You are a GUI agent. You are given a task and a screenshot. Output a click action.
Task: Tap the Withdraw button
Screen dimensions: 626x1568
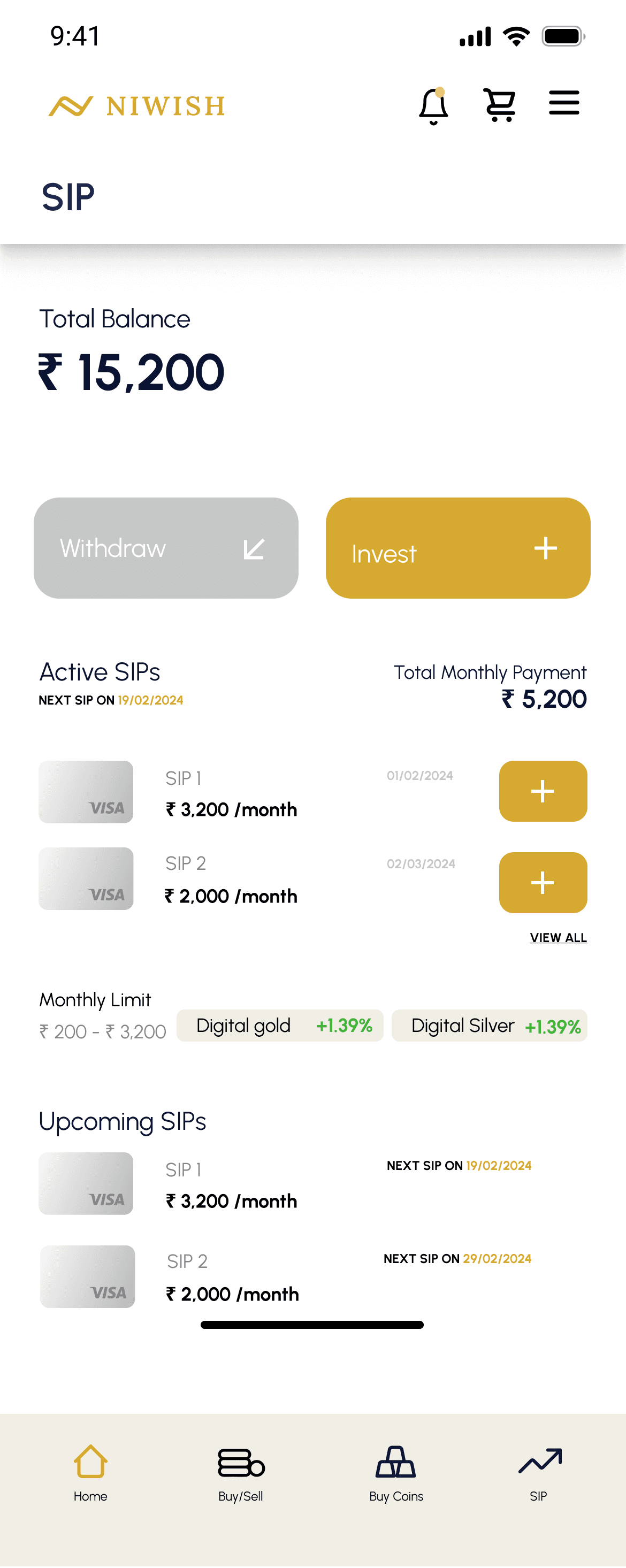(x=166, y=548)
